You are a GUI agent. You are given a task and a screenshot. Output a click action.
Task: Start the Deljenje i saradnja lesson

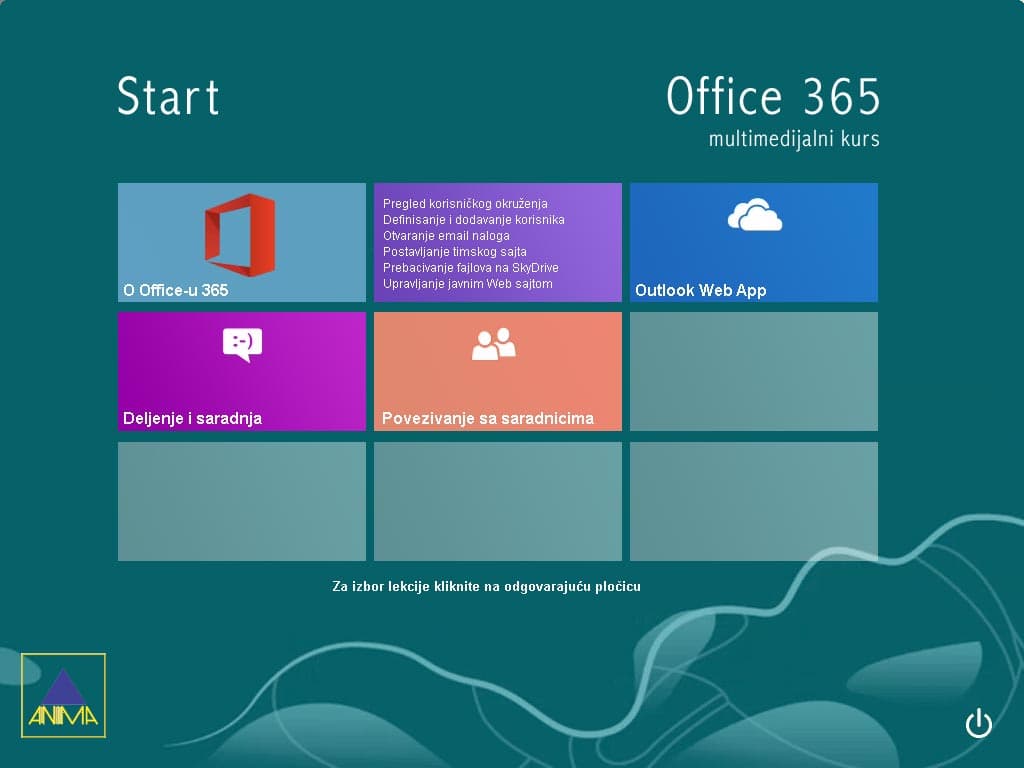click(x=241, y=370)
